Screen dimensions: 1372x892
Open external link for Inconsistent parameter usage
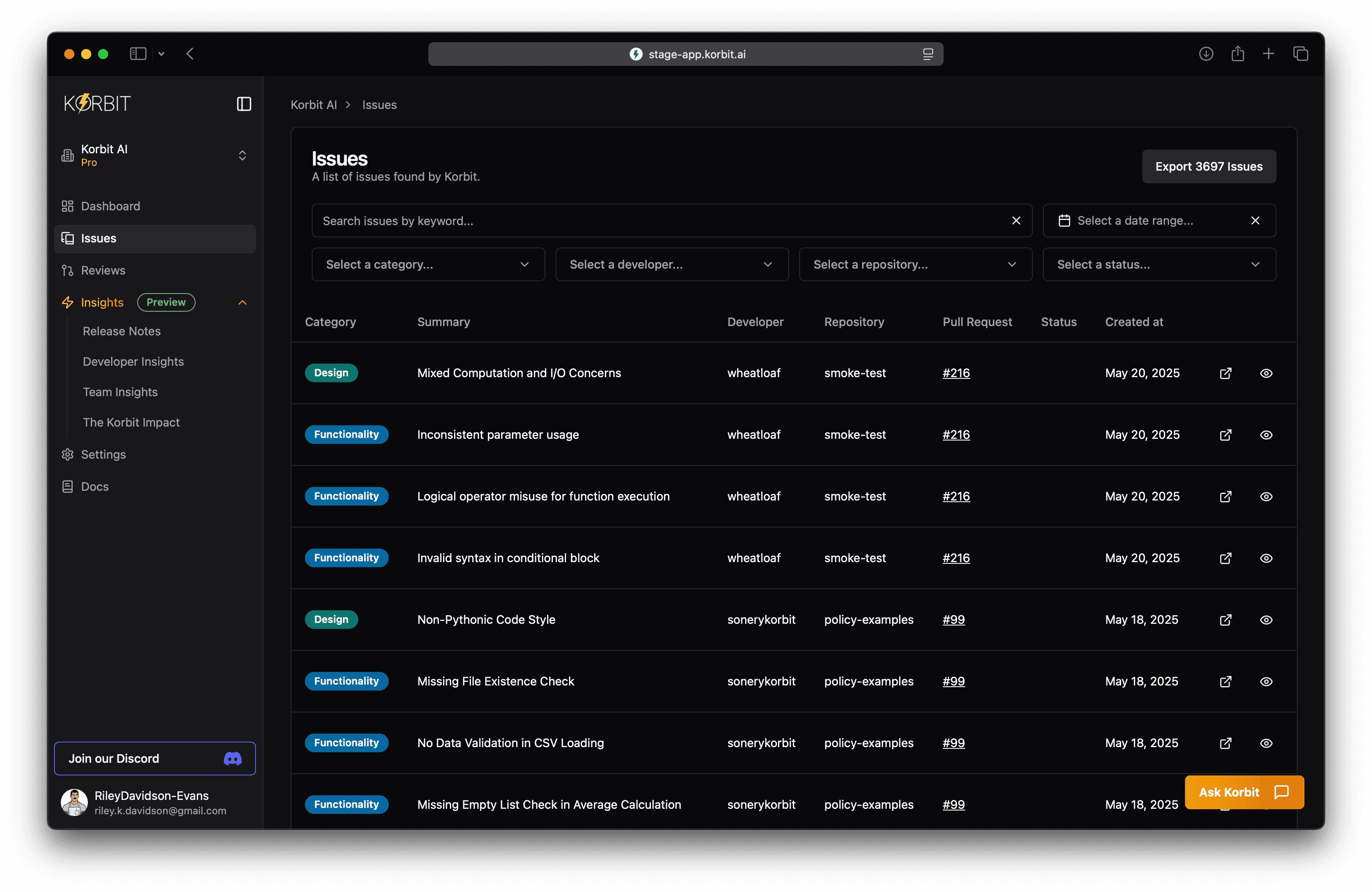pos(1225,435)
